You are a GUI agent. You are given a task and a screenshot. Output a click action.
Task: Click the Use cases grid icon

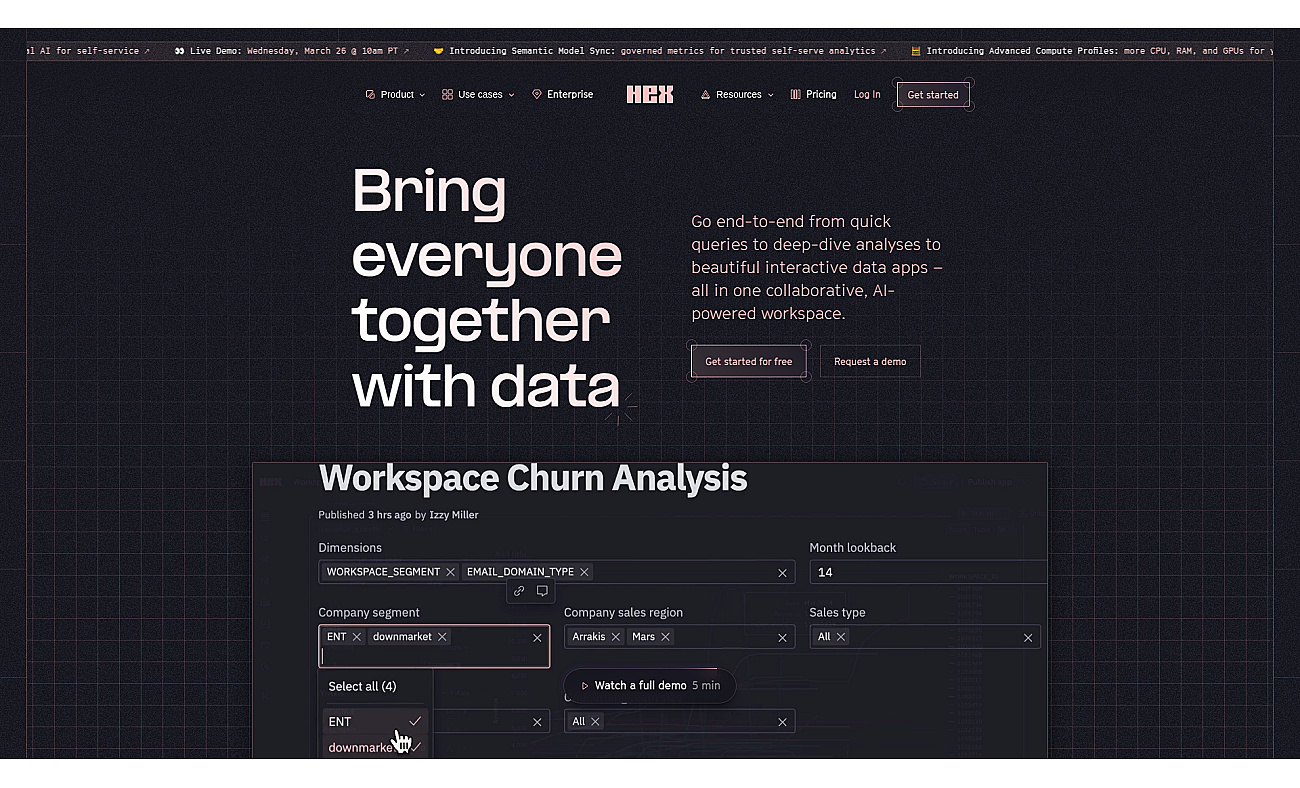point(447,94)
